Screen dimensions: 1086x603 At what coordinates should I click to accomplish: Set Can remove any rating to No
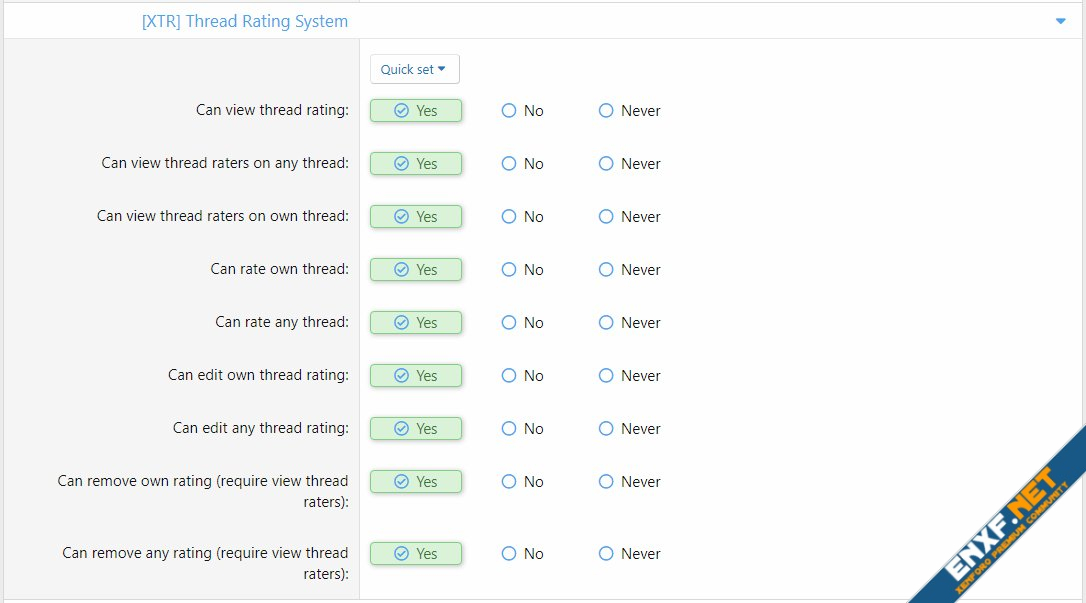coord(522,554)
